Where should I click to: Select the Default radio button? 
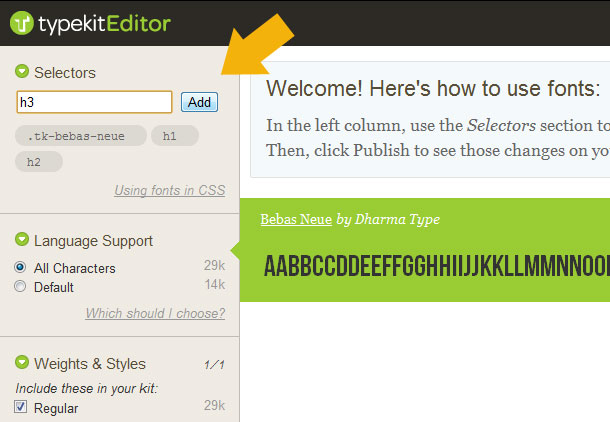click(x=20, y=286)
